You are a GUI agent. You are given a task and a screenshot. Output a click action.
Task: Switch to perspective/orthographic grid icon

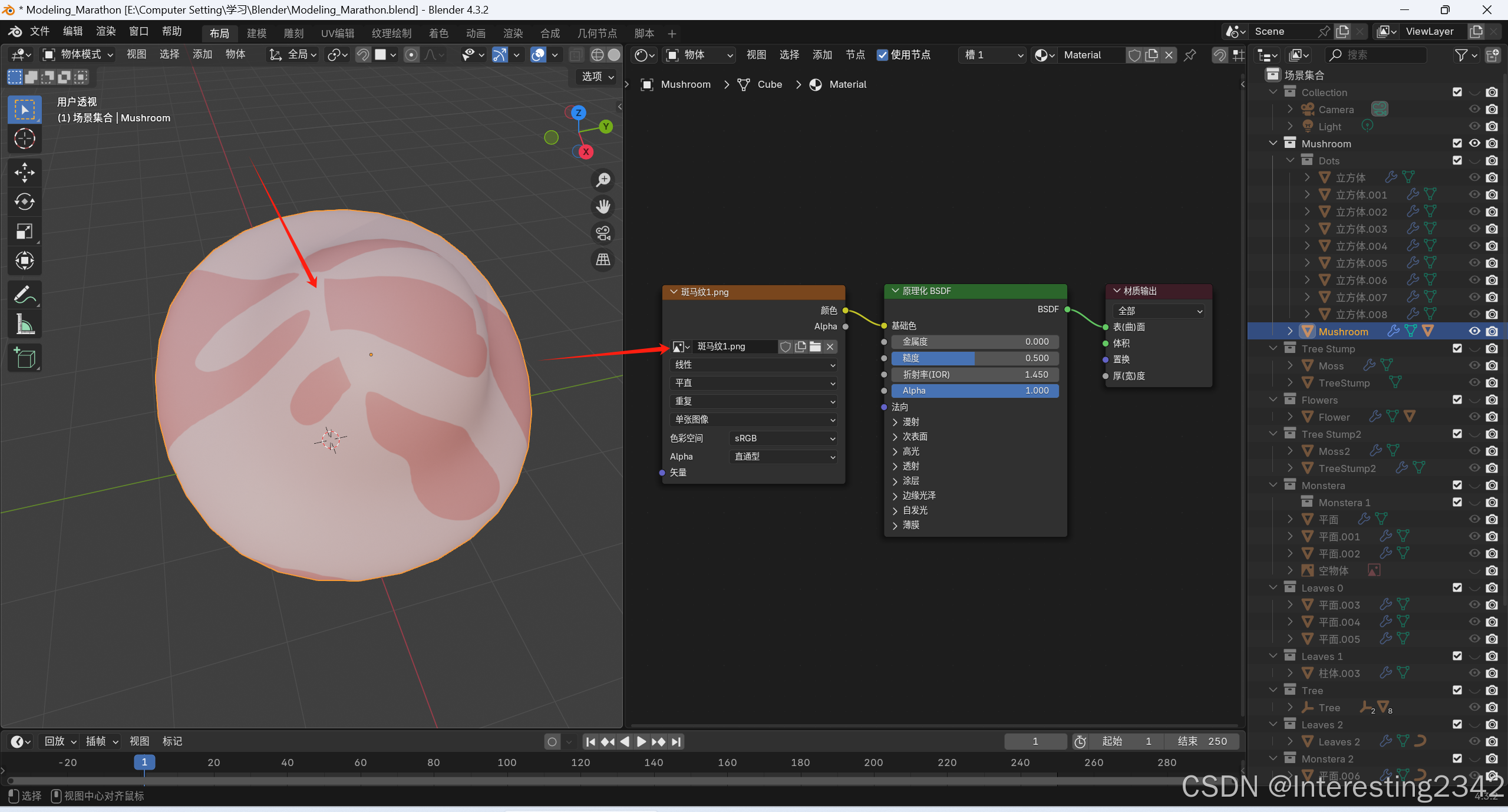603,260
